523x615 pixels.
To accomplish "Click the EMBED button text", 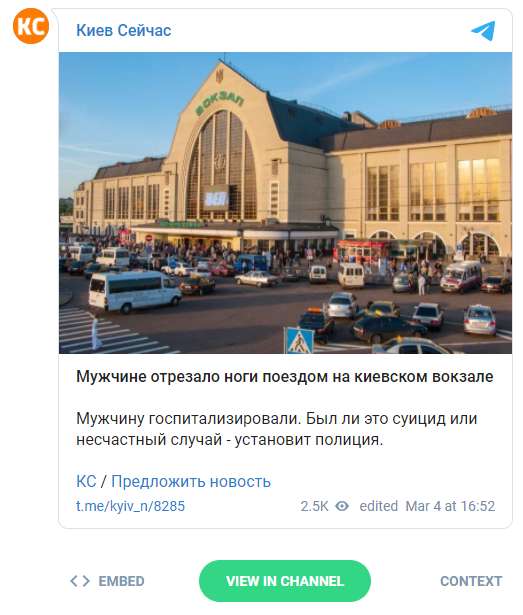I will tap(121, 581).
